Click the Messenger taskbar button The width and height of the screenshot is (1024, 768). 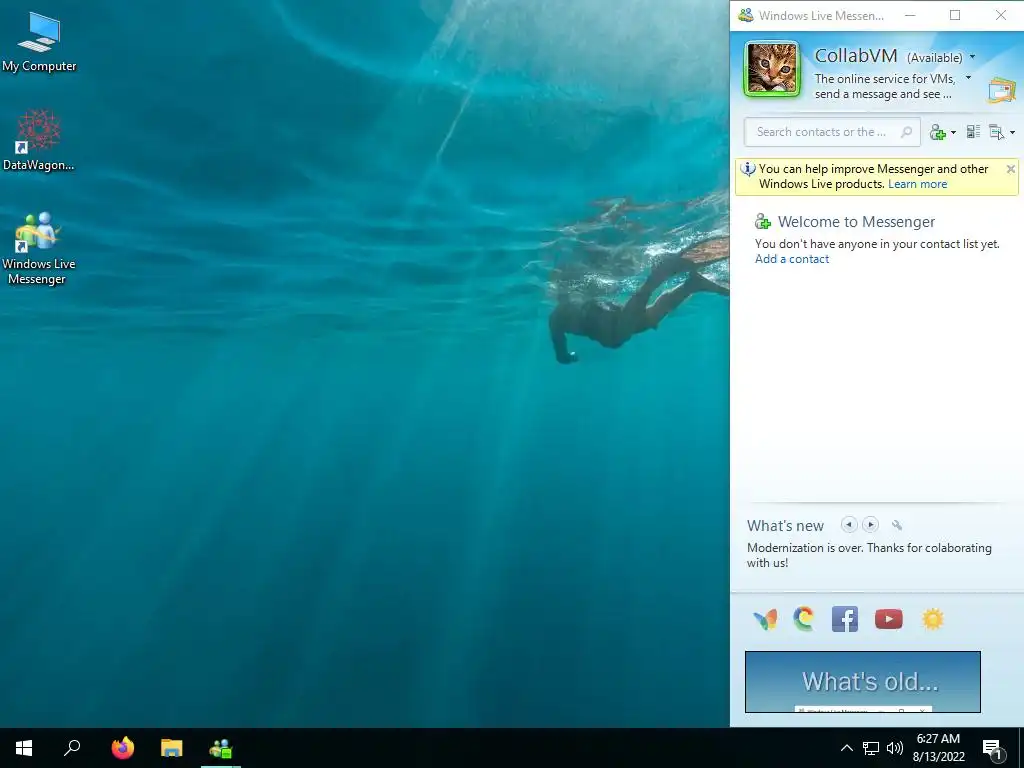click(221, 748)
